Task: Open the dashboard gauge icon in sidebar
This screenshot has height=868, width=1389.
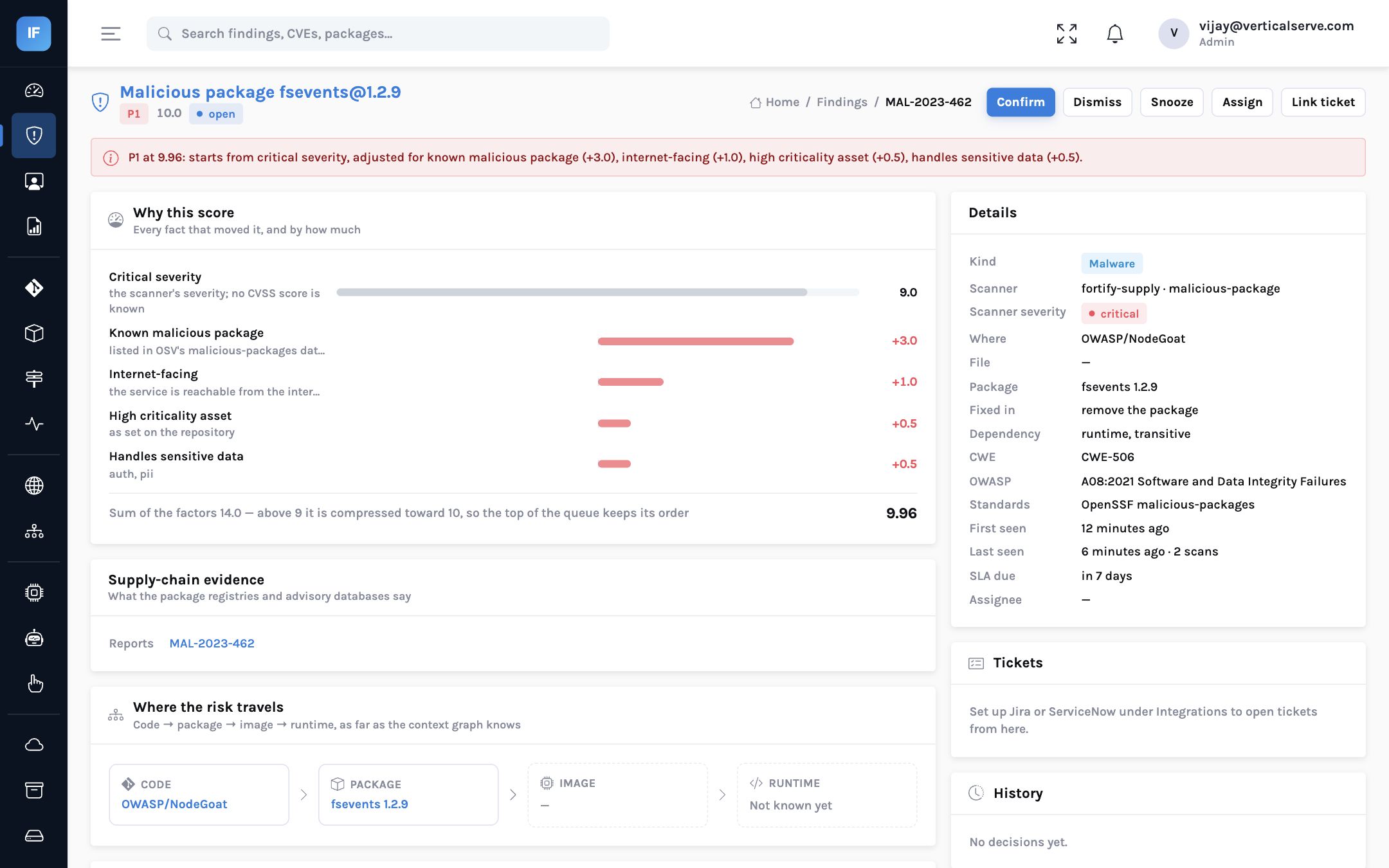Action: [34, 91]
